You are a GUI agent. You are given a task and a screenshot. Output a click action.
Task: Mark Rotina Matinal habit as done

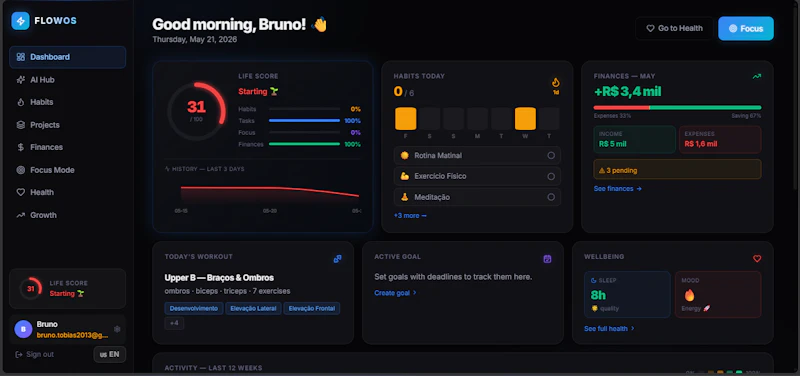[551, 156]
